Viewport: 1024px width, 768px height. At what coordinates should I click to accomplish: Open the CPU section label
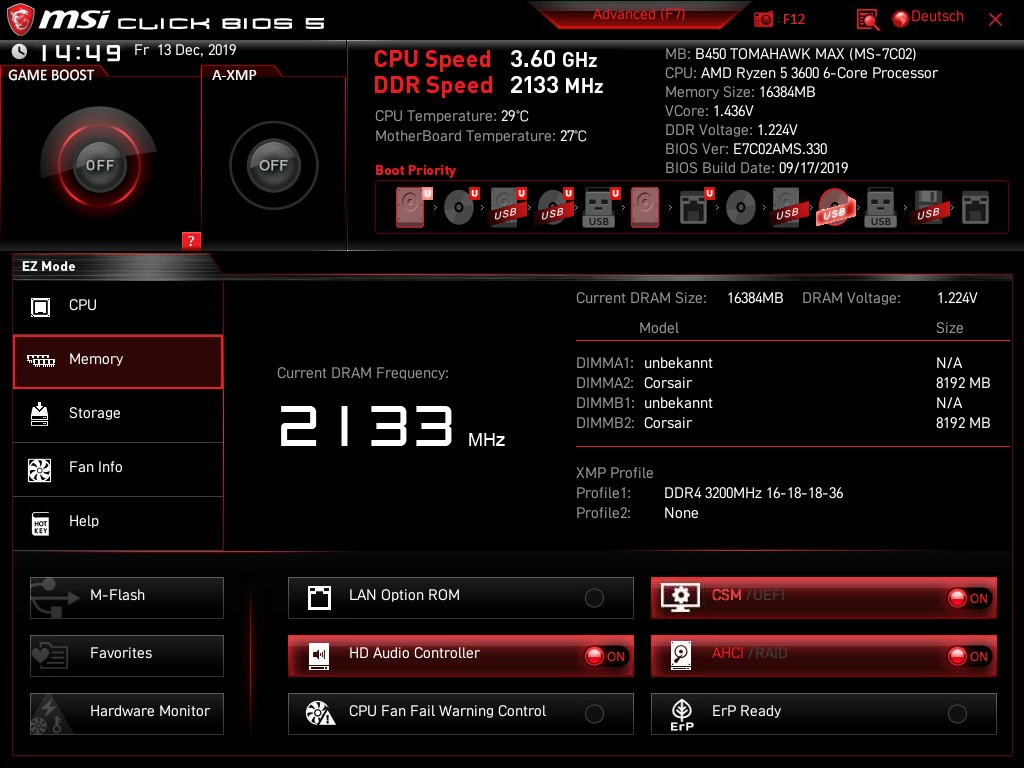[x=83, y=305]
